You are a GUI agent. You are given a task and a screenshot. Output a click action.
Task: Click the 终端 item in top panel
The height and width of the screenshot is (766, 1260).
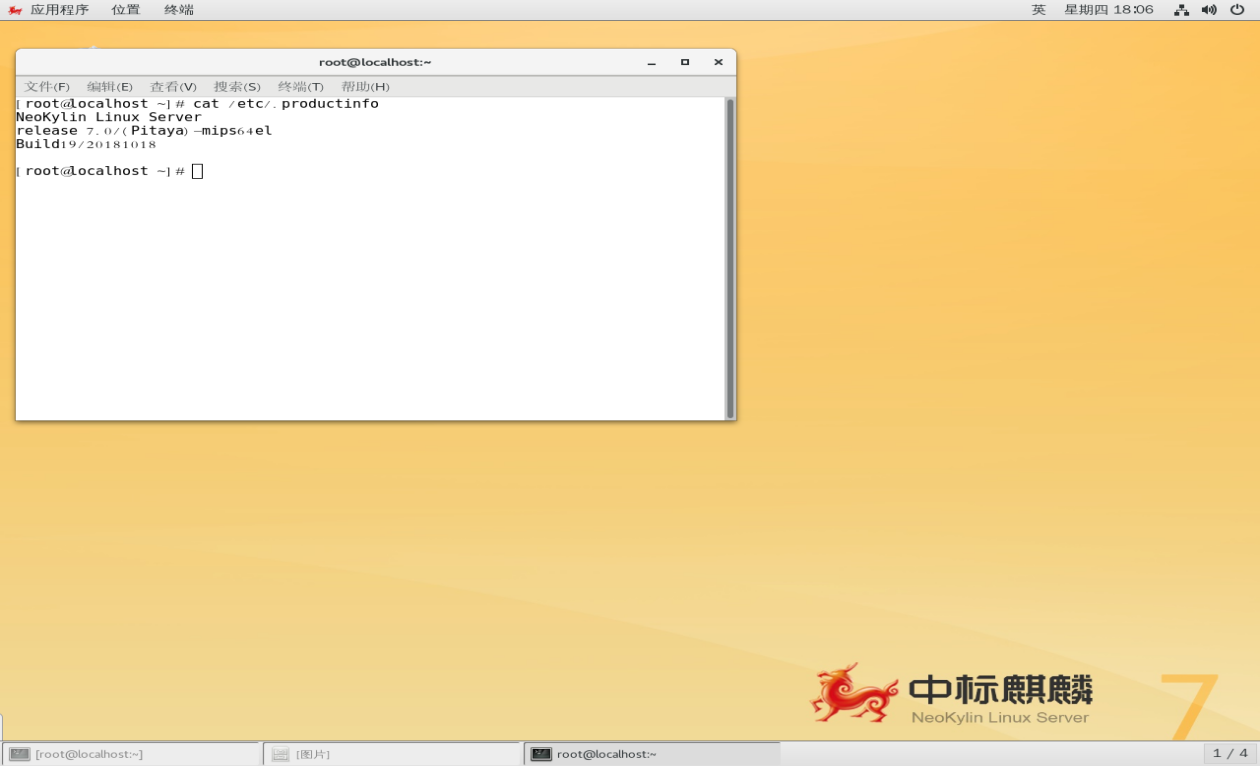pos(179,10)
